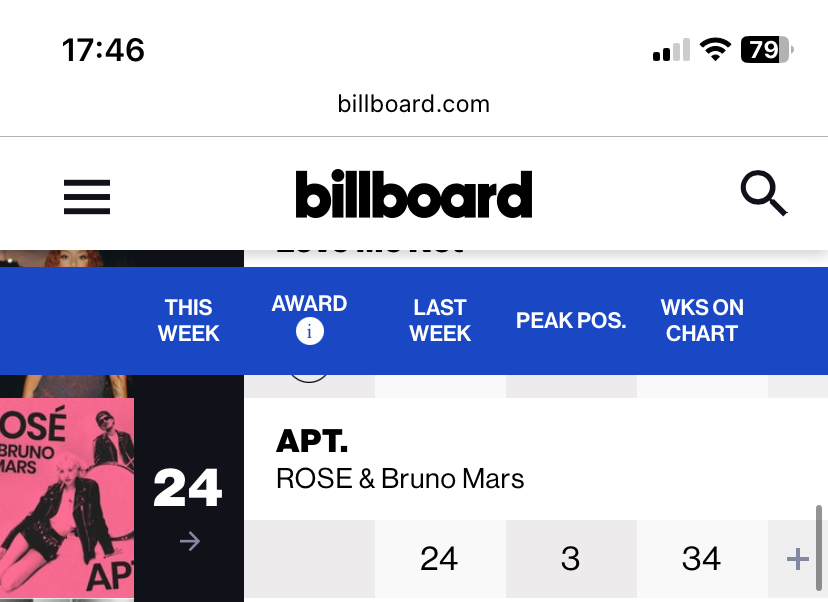The width and height of the screenshot is (828, 602).
Task: Open the hamburger navigation menu
Action: (x=87, y=197)
